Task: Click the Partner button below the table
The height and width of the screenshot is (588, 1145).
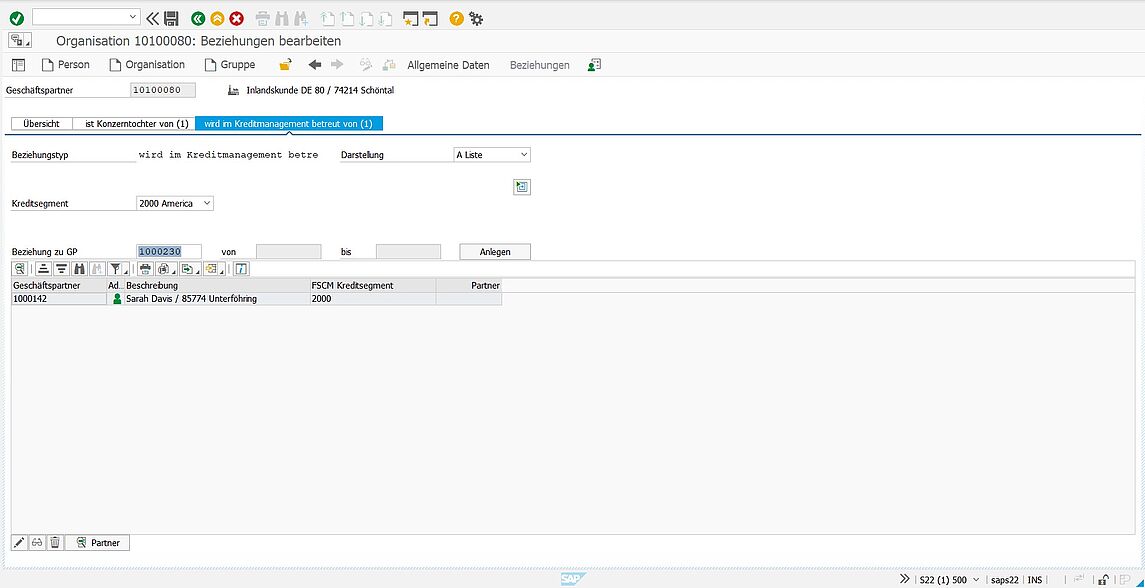Action: point(97,542)
